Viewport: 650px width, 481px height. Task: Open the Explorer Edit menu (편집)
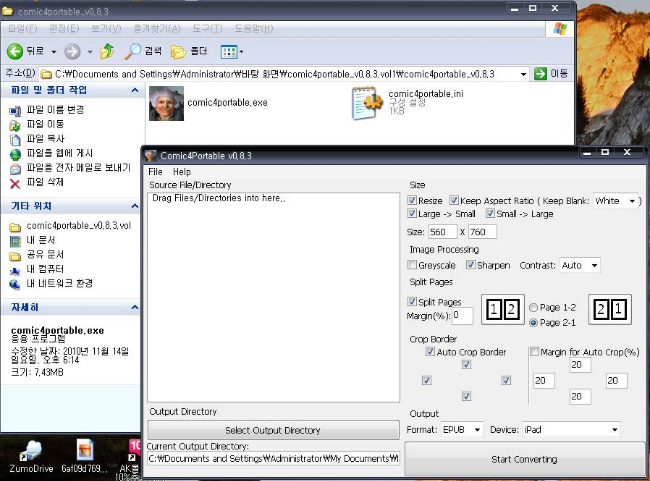tap(64, 29)
